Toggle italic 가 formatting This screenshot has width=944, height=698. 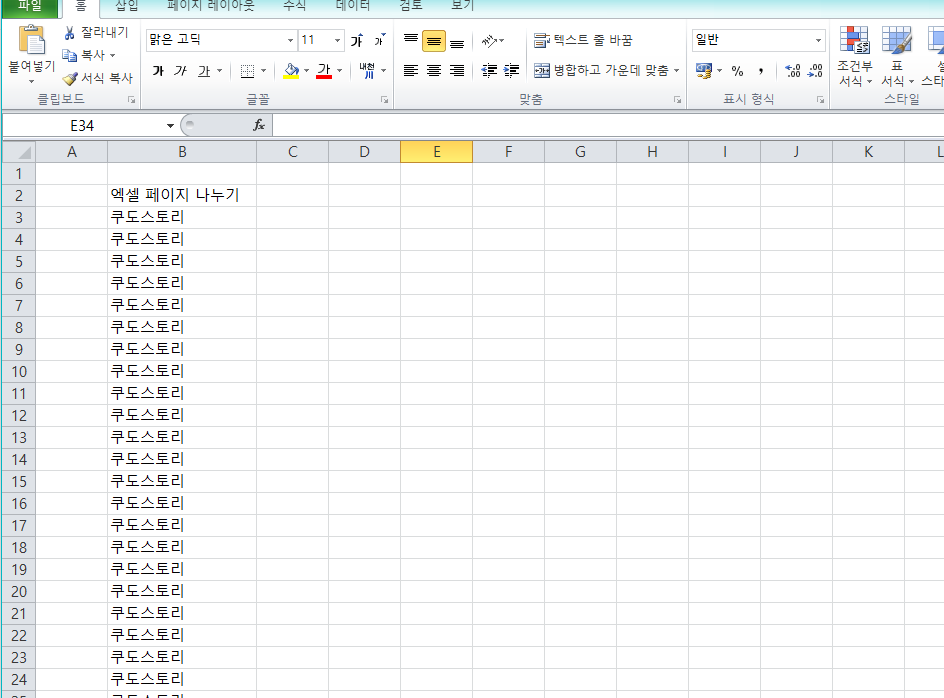(181, 71)
